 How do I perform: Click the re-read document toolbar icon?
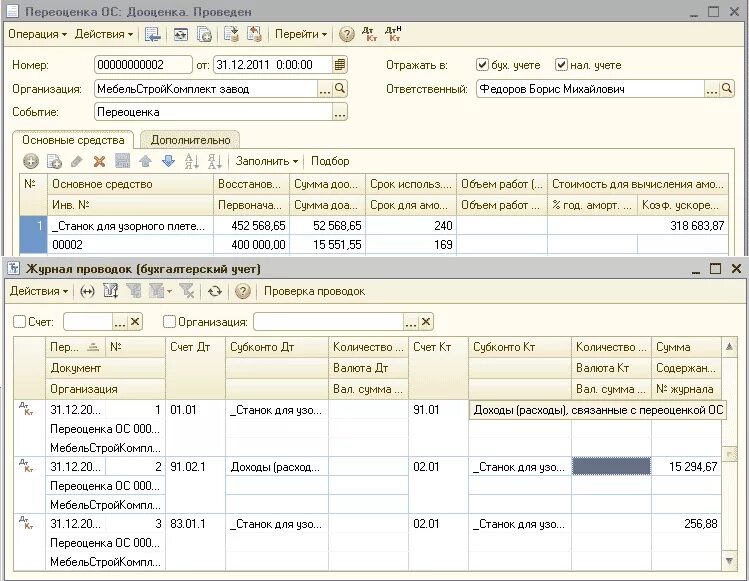point(181,34)
